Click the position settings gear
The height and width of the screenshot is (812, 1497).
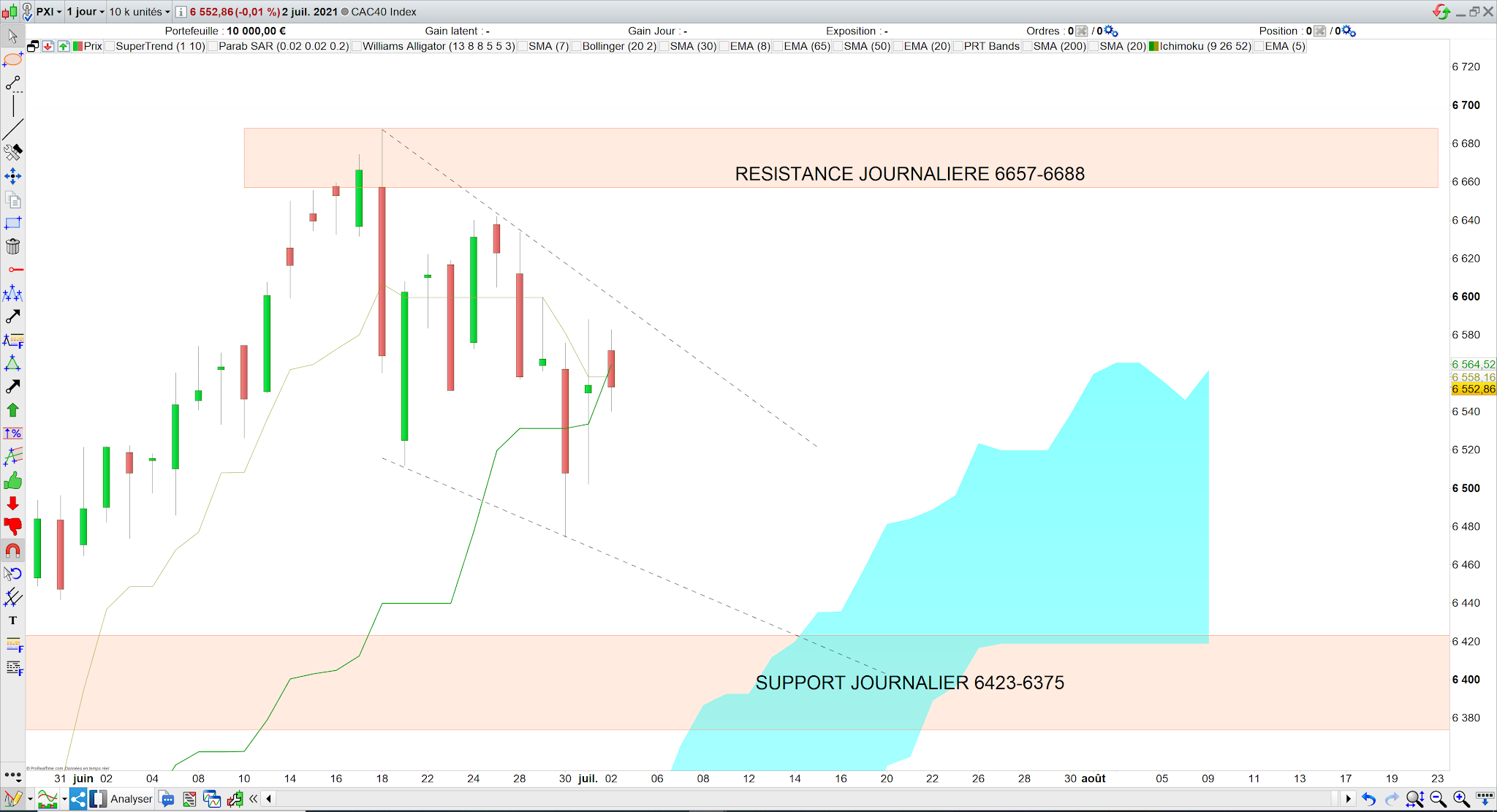pos(1349,31)
